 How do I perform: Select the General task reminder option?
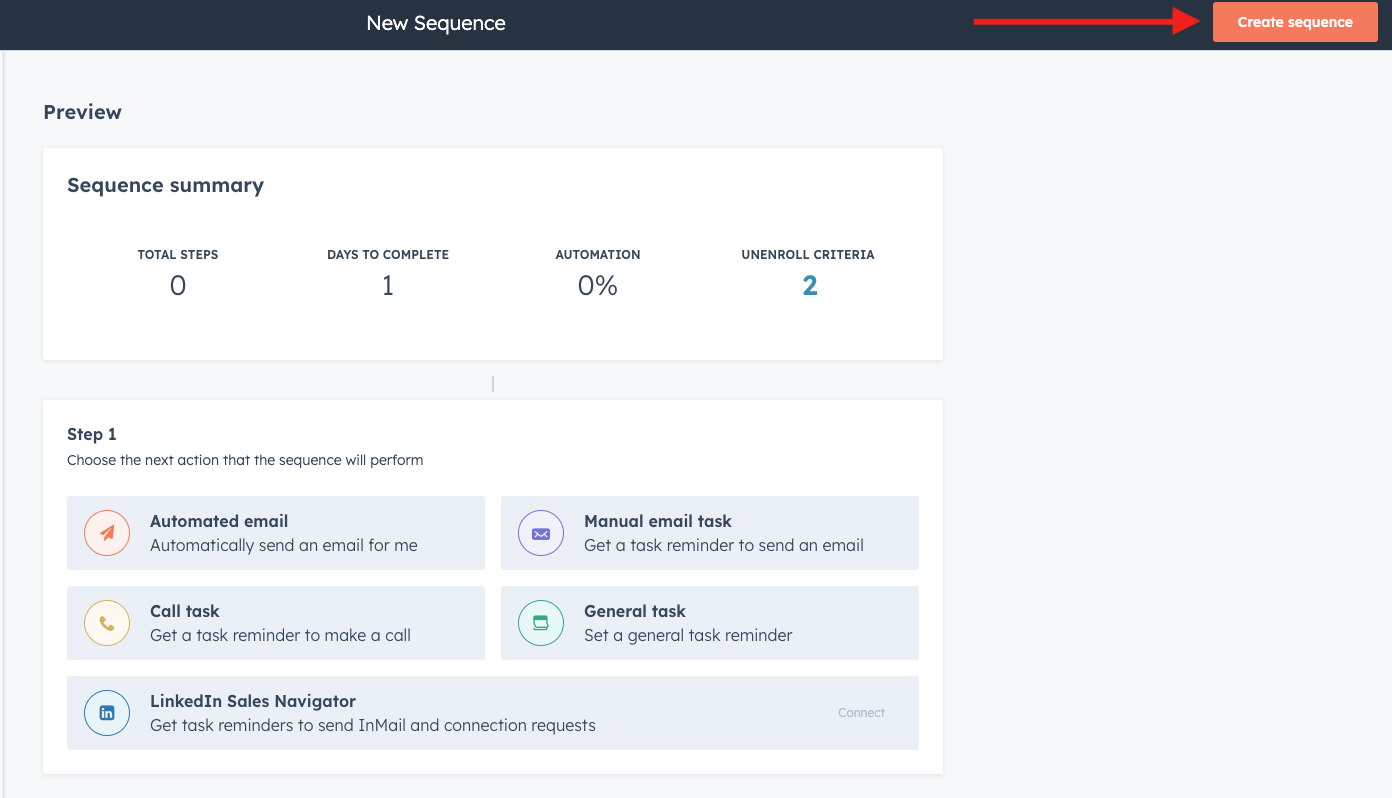point(709,623)
